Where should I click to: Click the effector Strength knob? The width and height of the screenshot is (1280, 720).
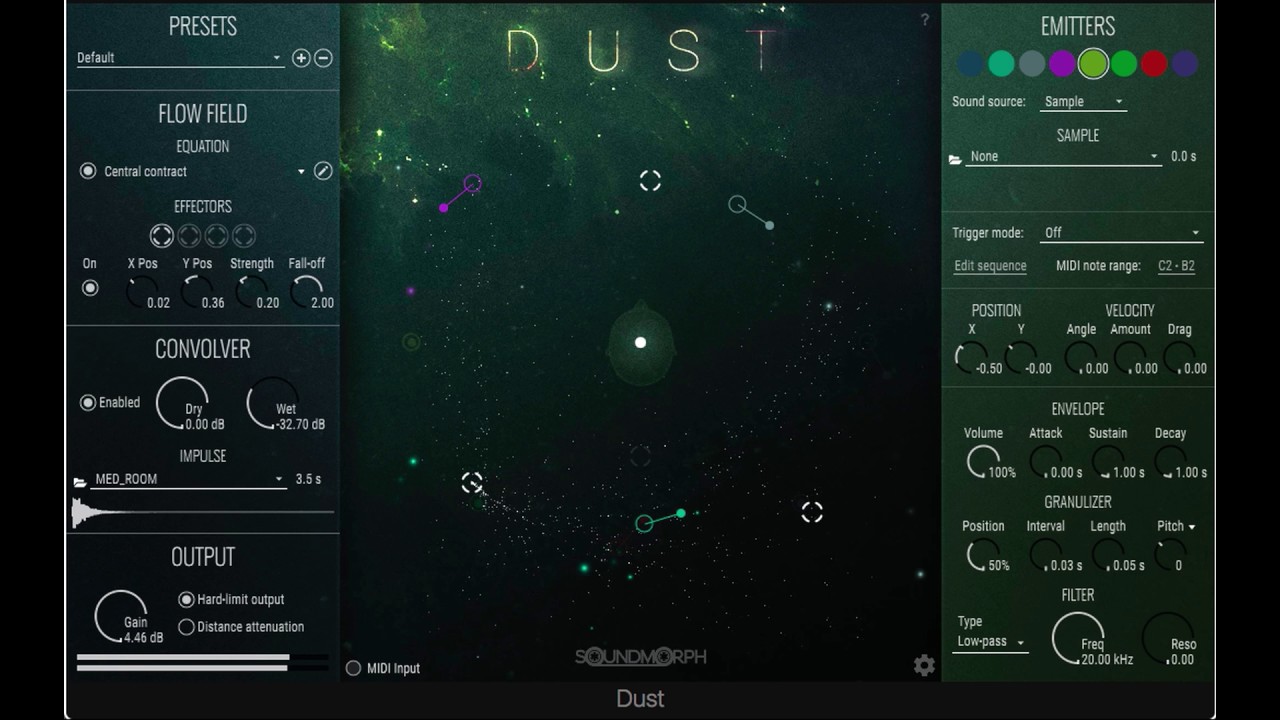pyautogui.click(x=251, y=292)
